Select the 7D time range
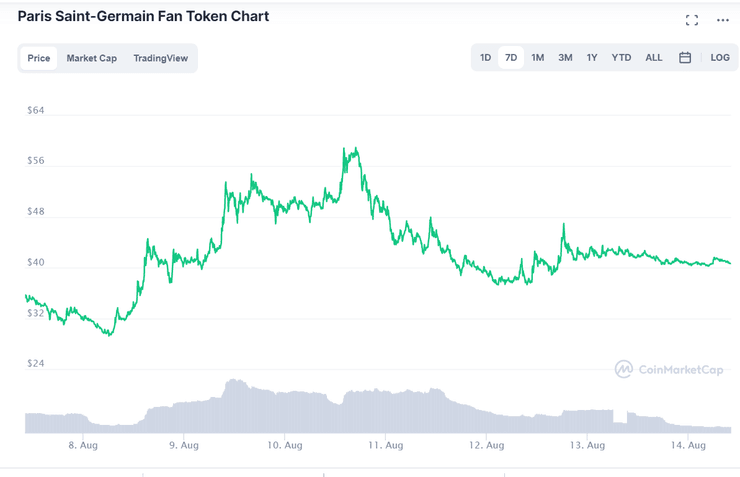This screenshot has width=740, height=477. coord(511,58)
